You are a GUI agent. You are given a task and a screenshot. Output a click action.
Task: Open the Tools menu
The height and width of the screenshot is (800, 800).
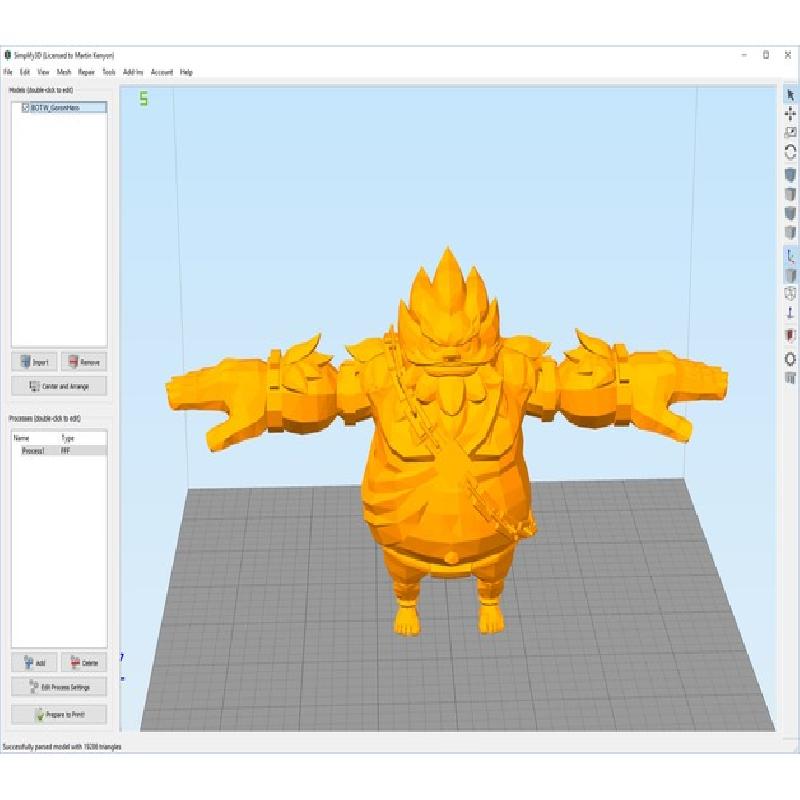click(109, 72)
